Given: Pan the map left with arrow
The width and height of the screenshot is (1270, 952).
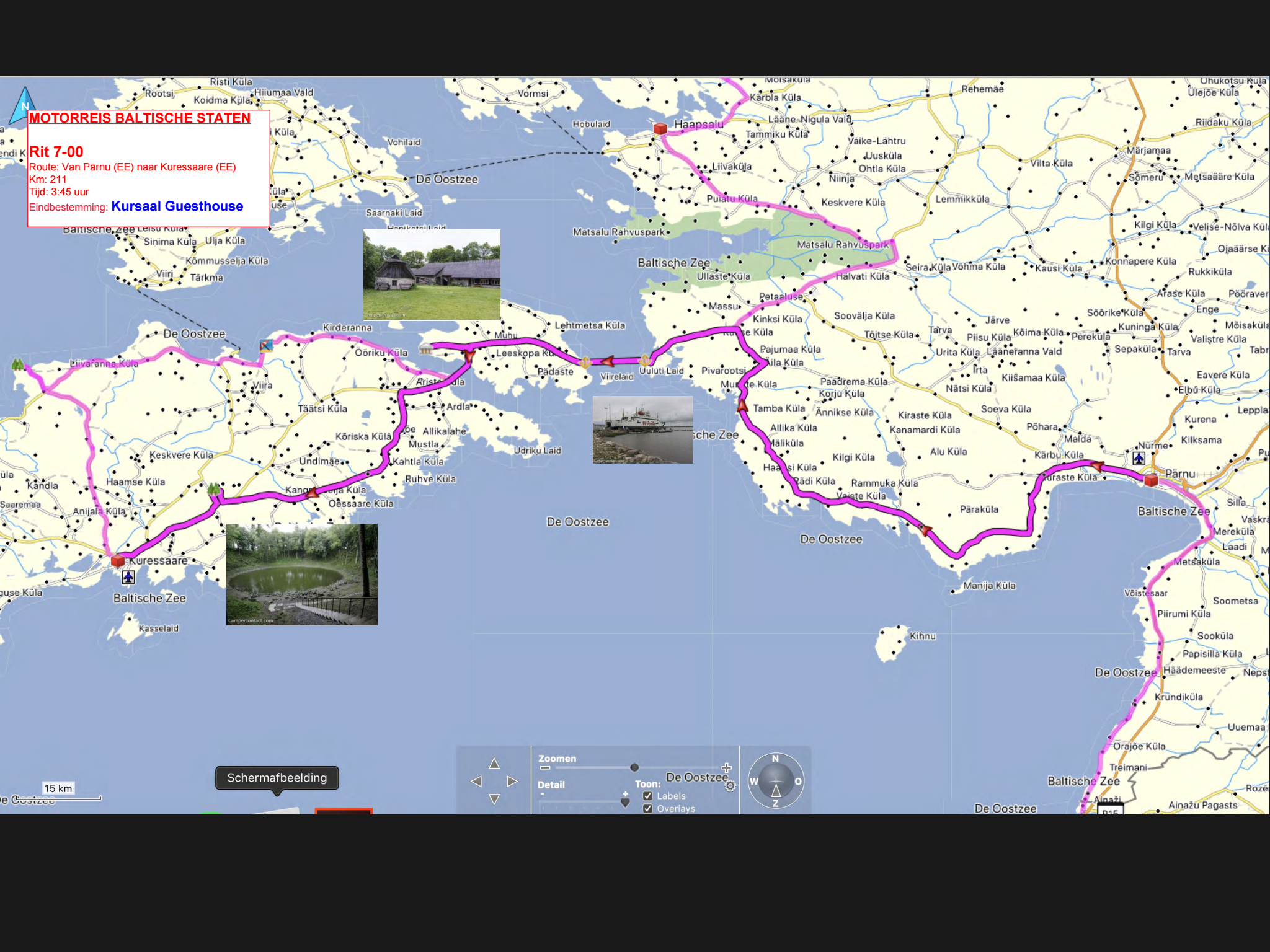Looking at the screenshot, I should pyautogui.click(x=476, y=782).
